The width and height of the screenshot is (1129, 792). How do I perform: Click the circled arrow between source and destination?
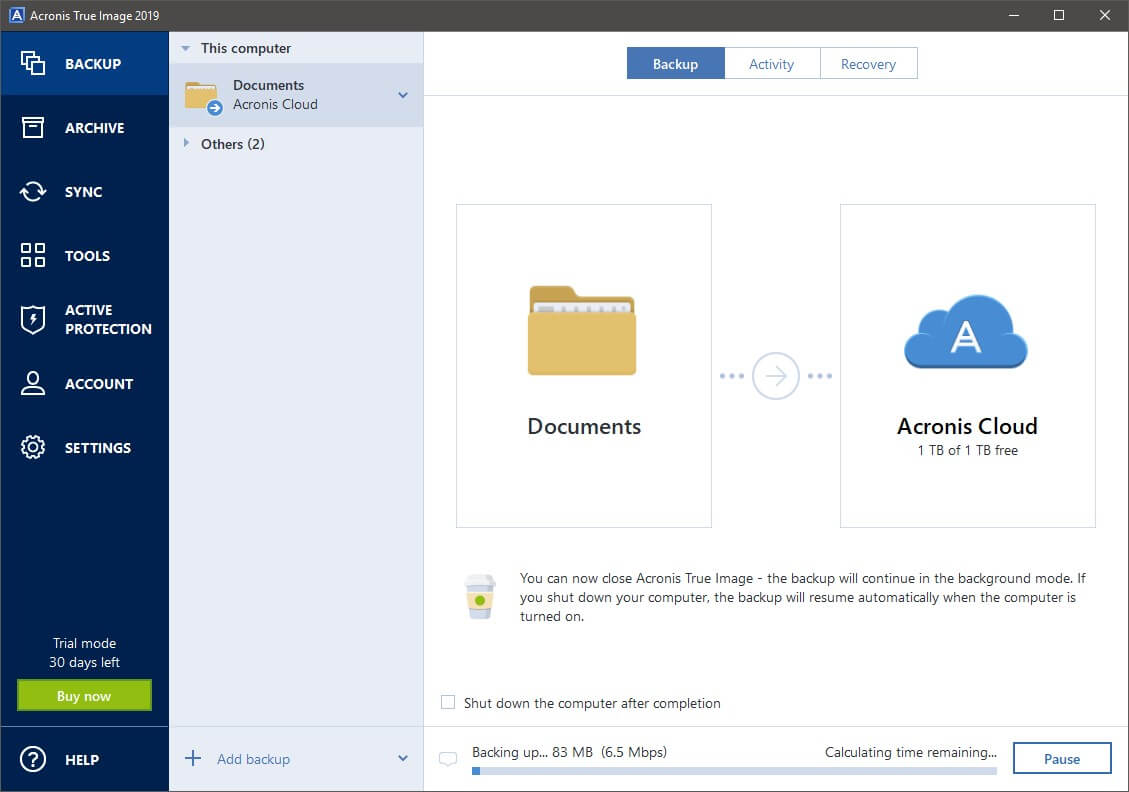point(775,376)
